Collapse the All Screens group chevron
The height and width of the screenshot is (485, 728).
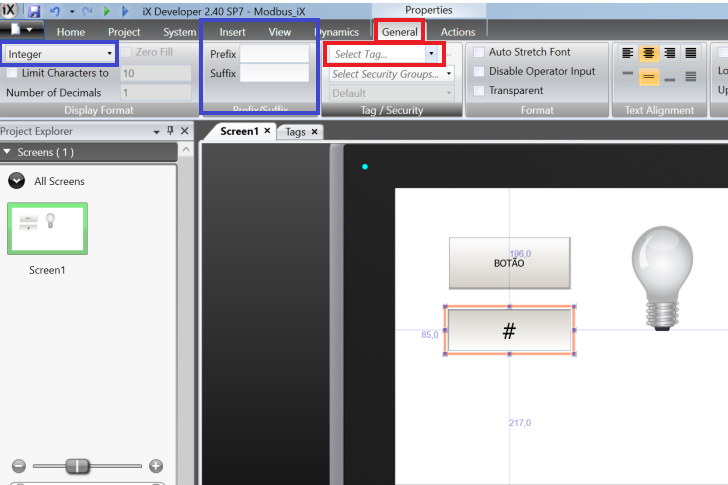(17, 181)
